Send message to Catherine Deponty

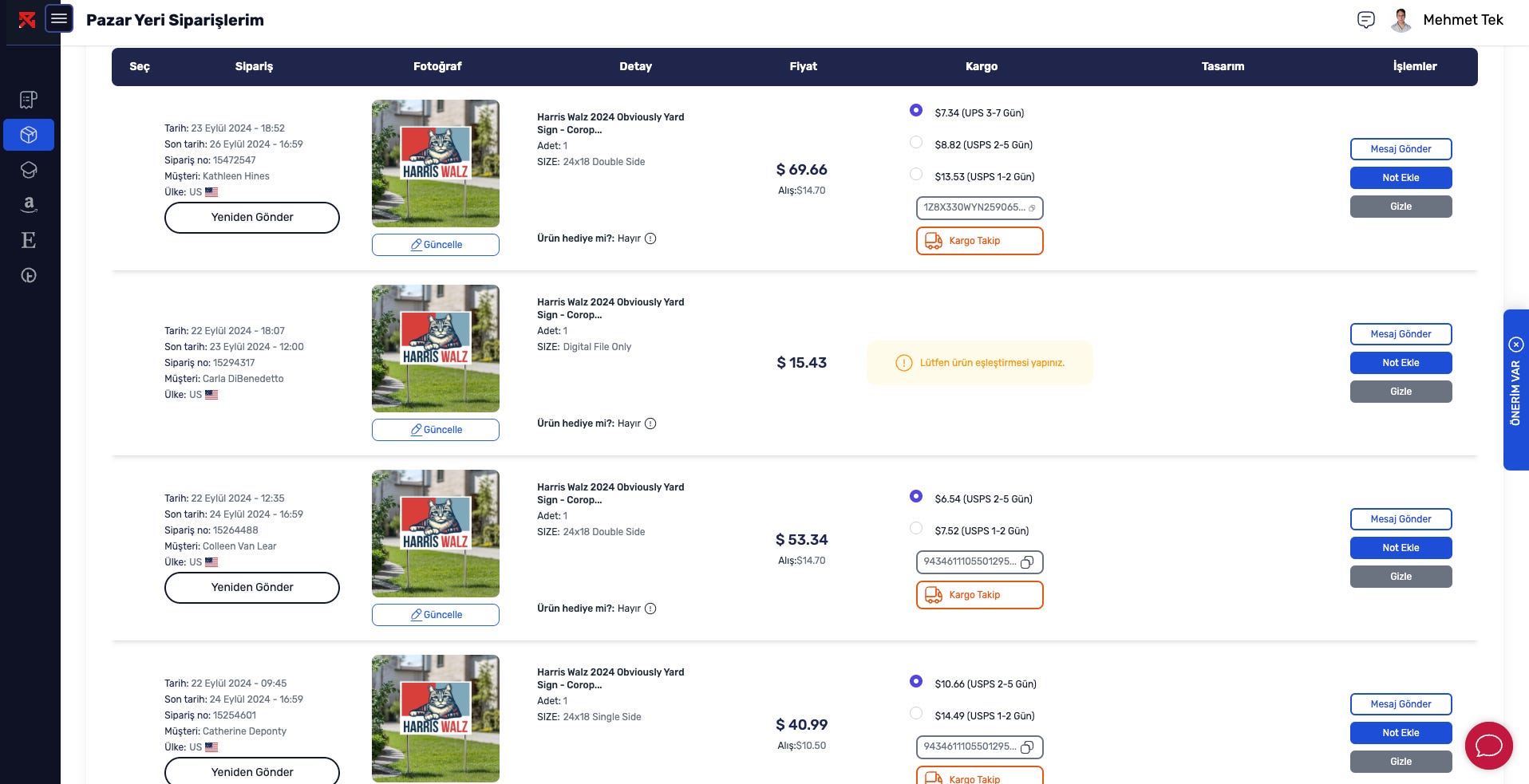pyautogui.click(x=1401, y=704)
